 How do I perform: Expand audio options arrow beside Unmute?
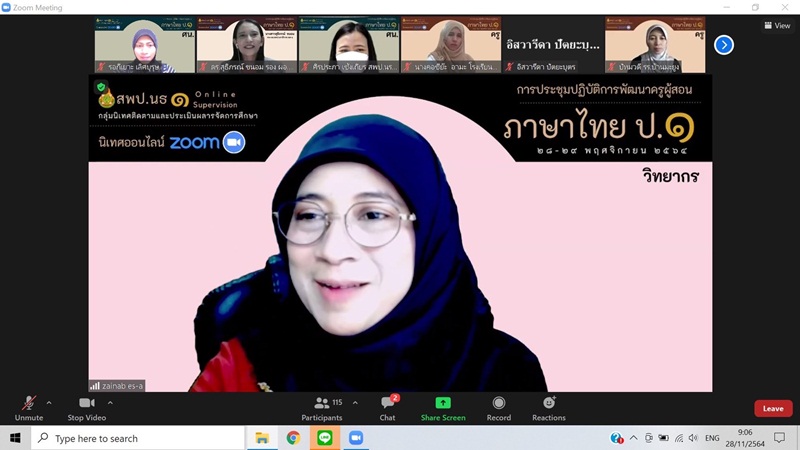click(x=49, y=403)
